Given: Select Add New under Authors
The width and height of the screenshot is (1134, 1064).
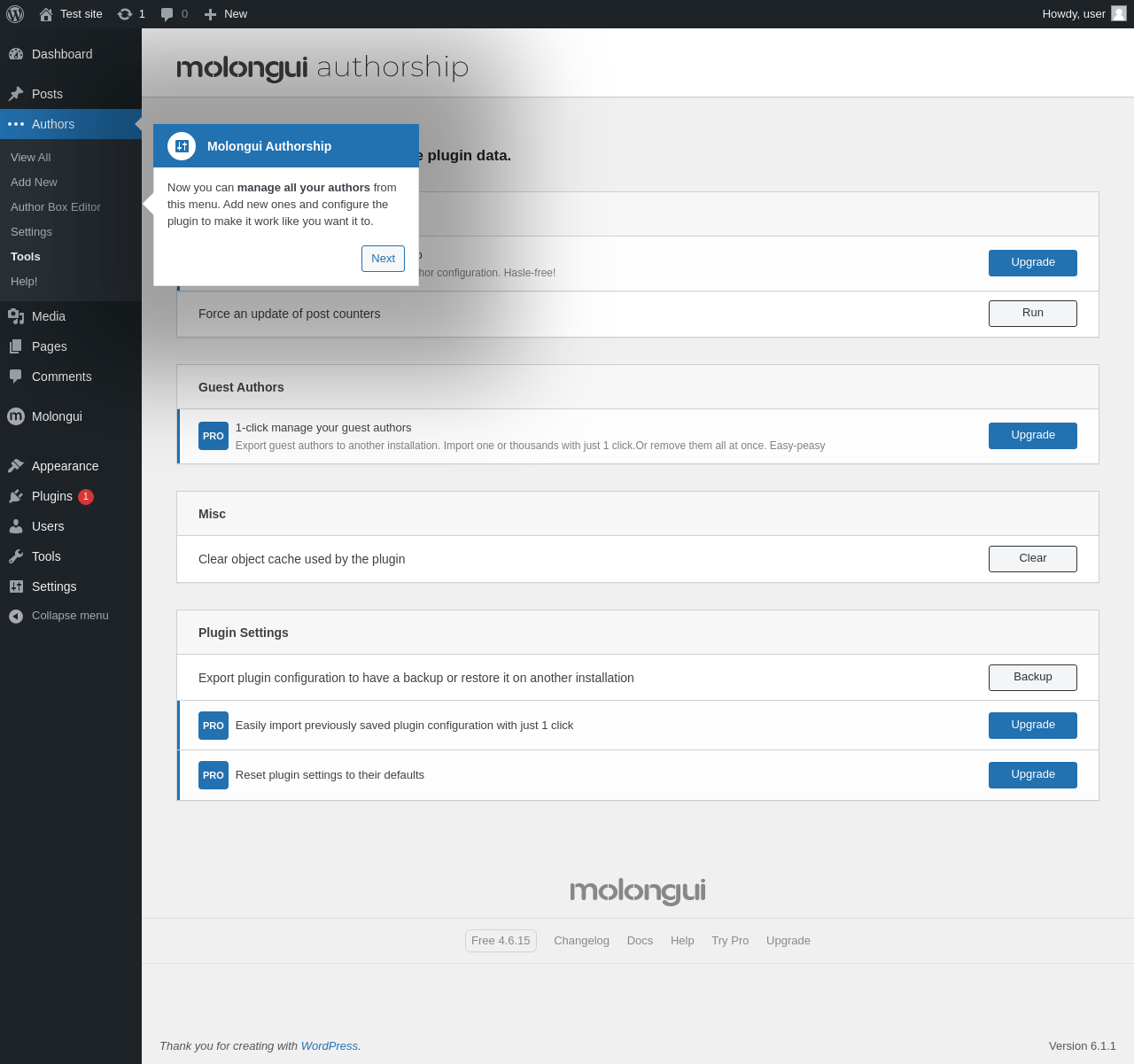Looking at the screenshot, I should [x=34, y=182].
